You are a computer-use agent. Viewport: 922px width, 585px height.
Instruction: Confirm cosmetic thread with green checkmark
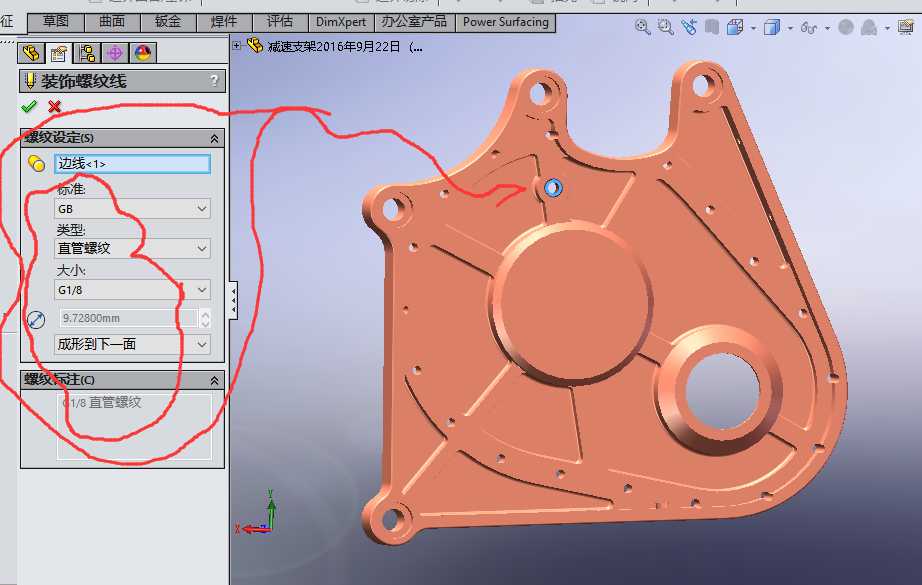click(29, 106)
